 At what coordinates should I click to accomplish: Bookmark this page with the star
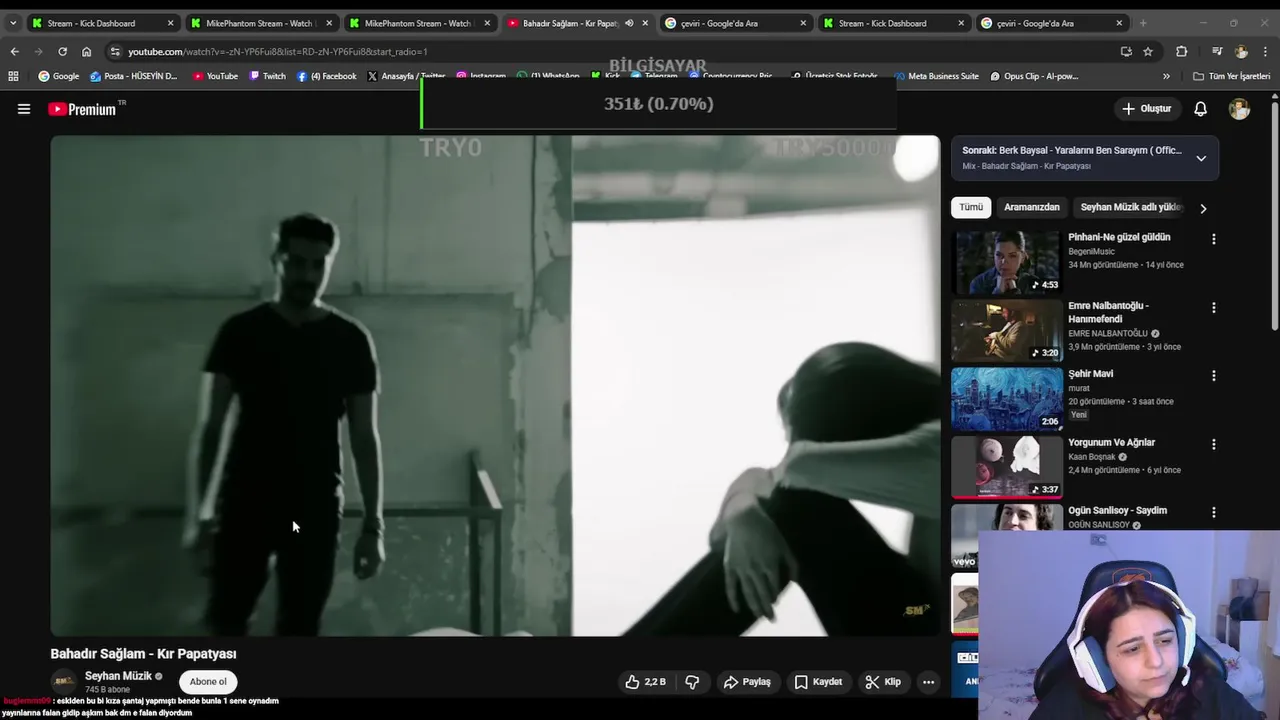click(1148, 51)
